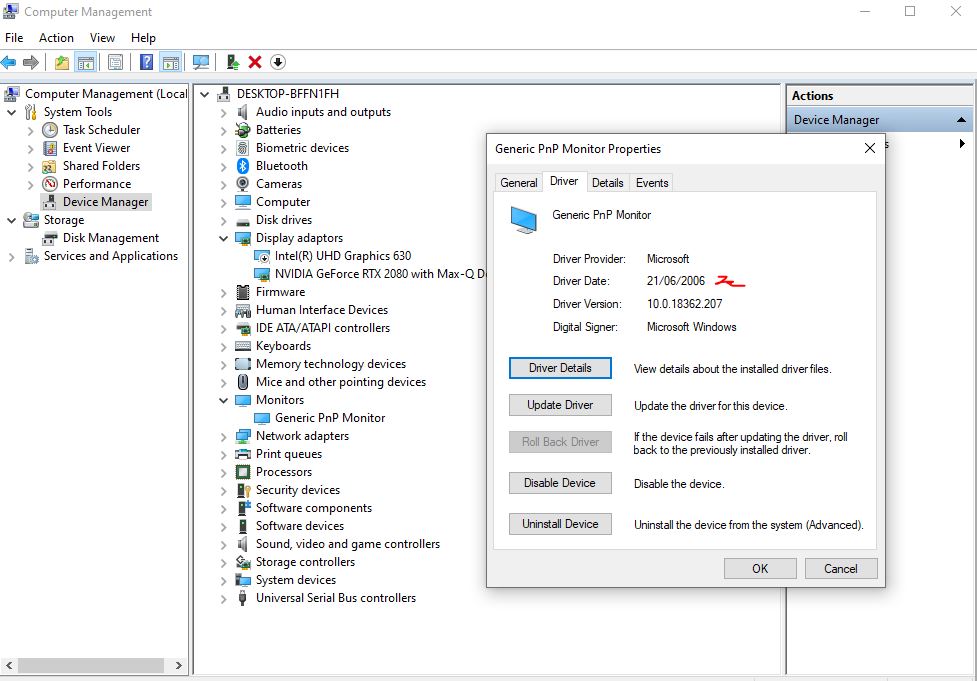Select Human Interface Devices row
977x681 pixels.
pos(322,310)
